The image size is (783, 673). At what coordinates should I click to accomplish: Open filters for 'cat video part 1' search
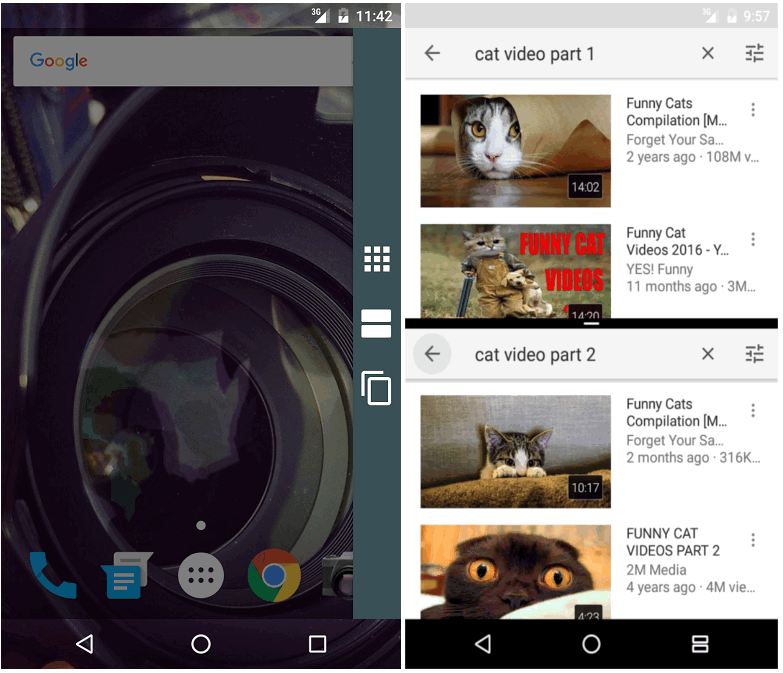[755, 53]
